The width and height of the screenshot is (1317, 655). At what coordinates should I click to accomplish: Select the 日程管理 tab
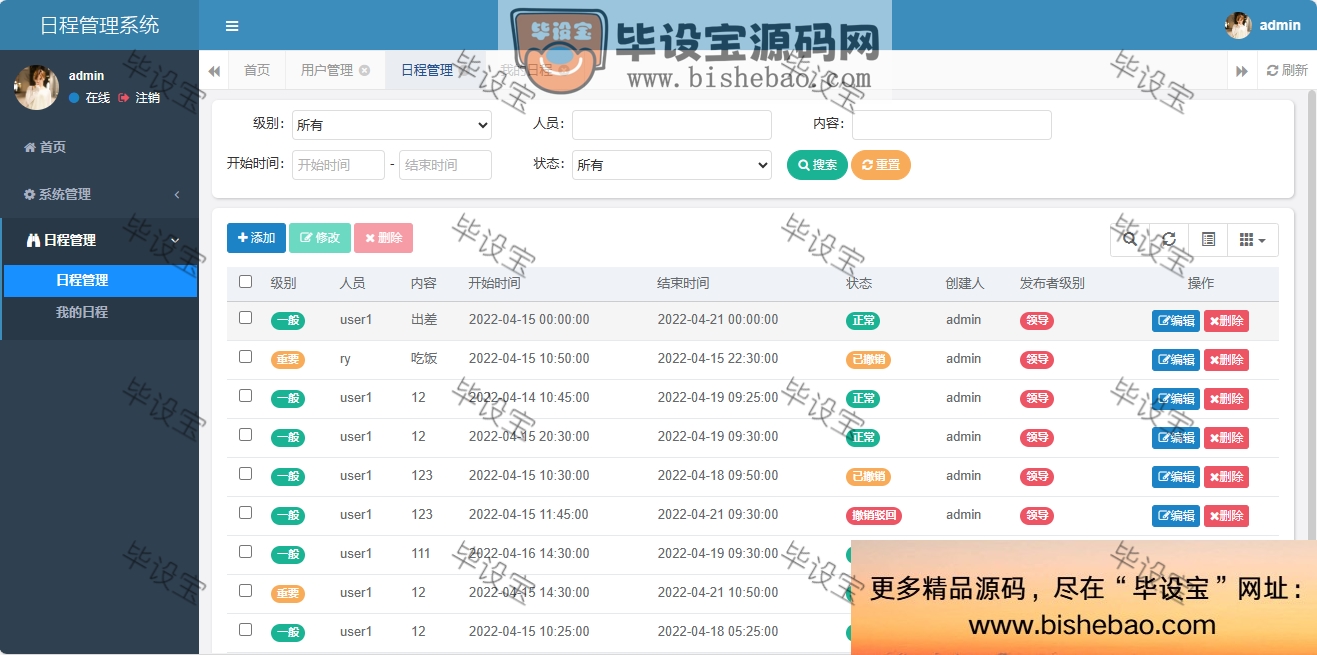tap(427, 70)
